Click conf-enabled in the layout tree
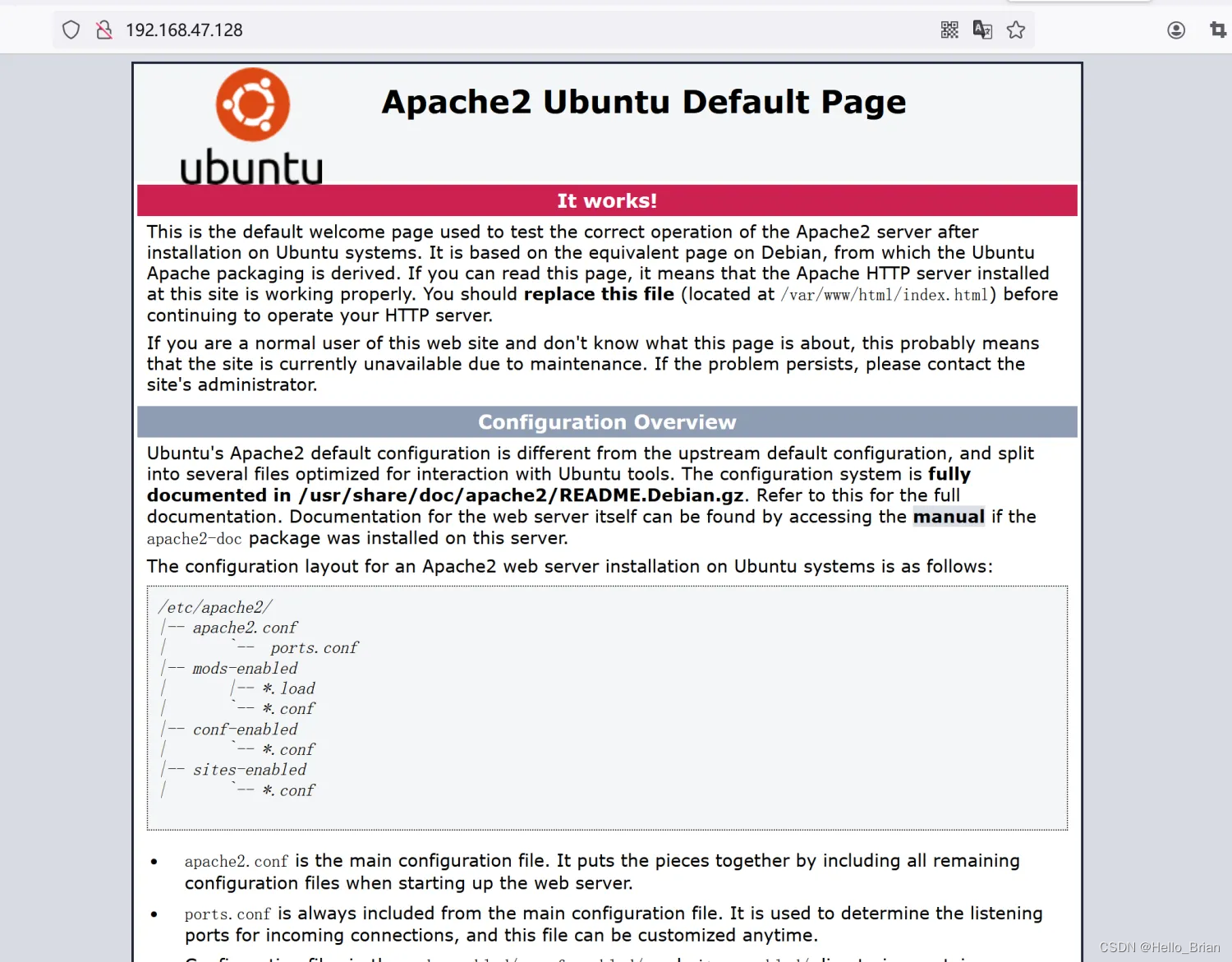Screen dimensions: 1232x962 (x=245, y=730)
